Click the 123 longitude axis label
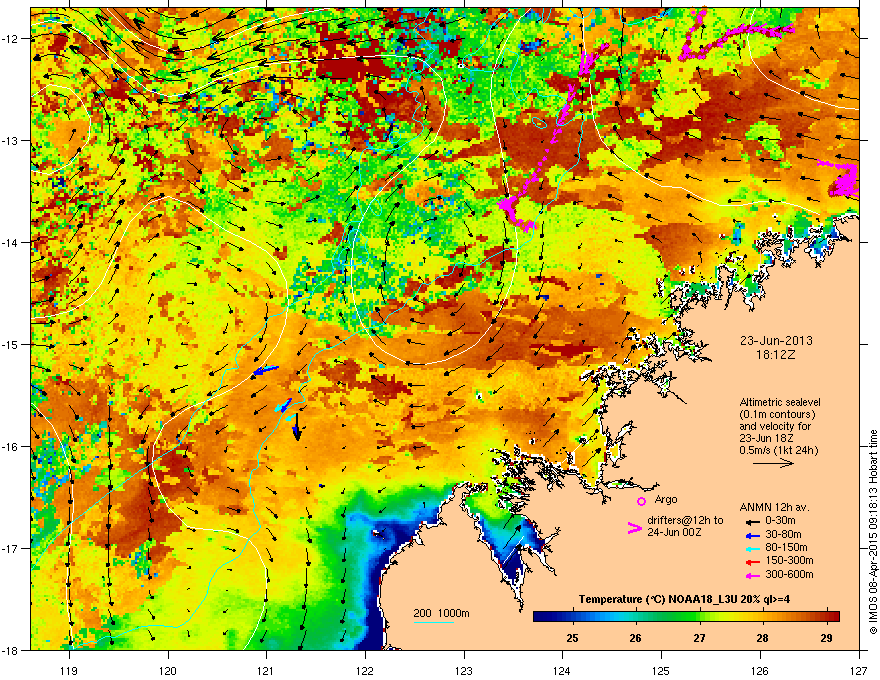Viewport: 880px width, 680px height. coord(464,670)
